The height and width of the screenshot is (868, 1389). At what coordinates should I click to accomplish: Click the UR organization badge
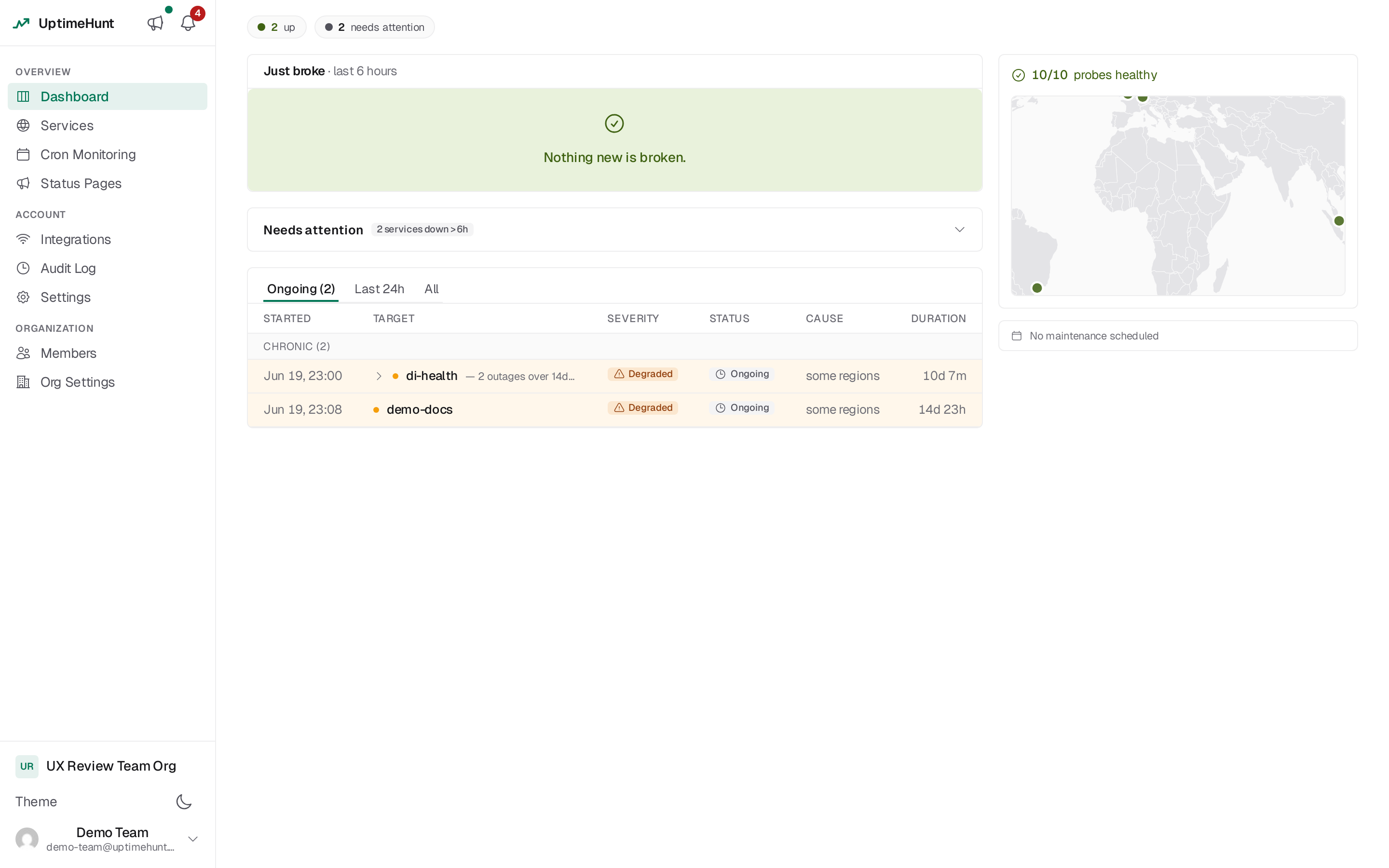pyautogui.click(x=27, y=766)
